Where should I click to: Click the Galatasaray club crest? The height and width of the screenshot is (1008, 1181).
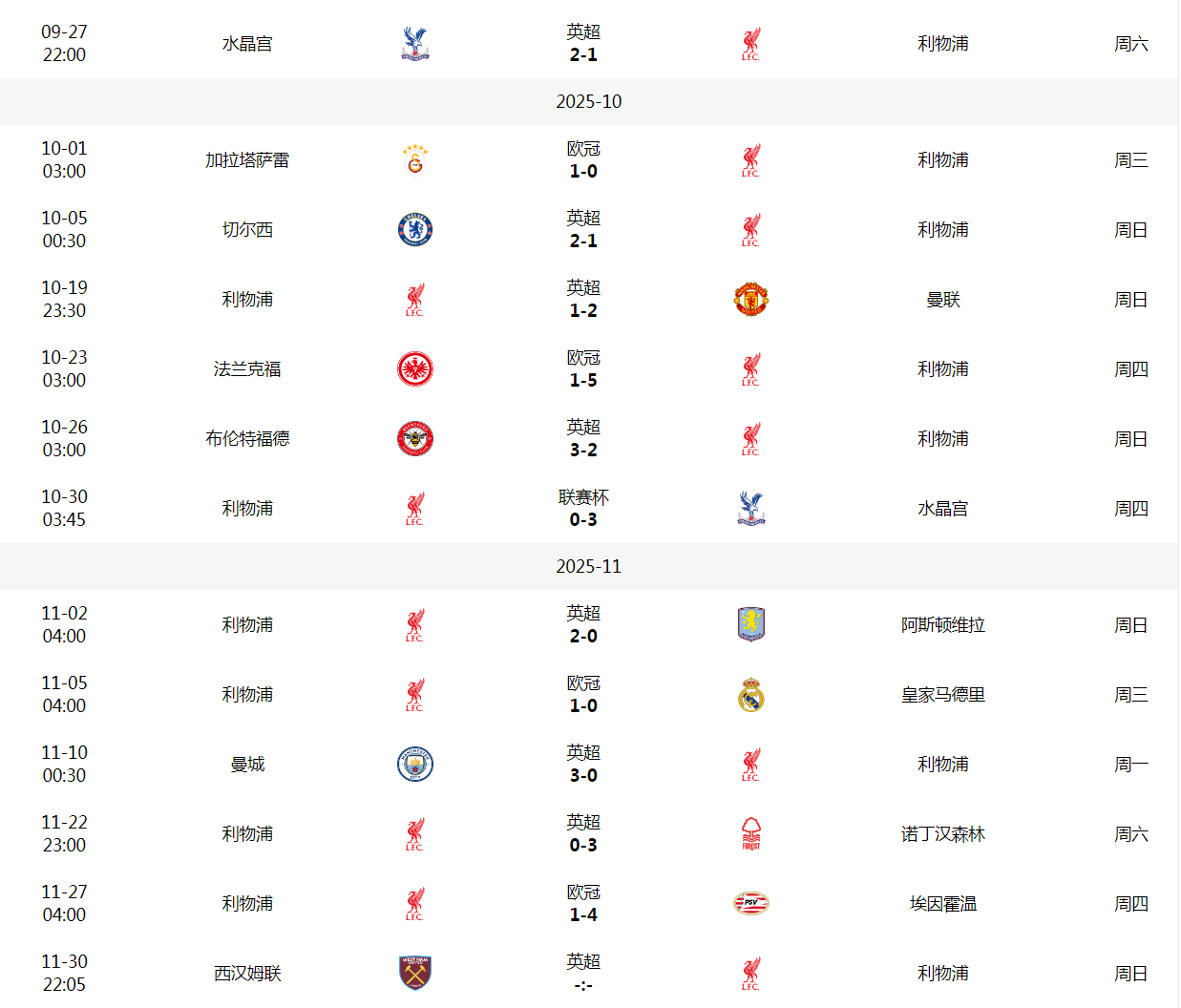[x=414, y=160]
